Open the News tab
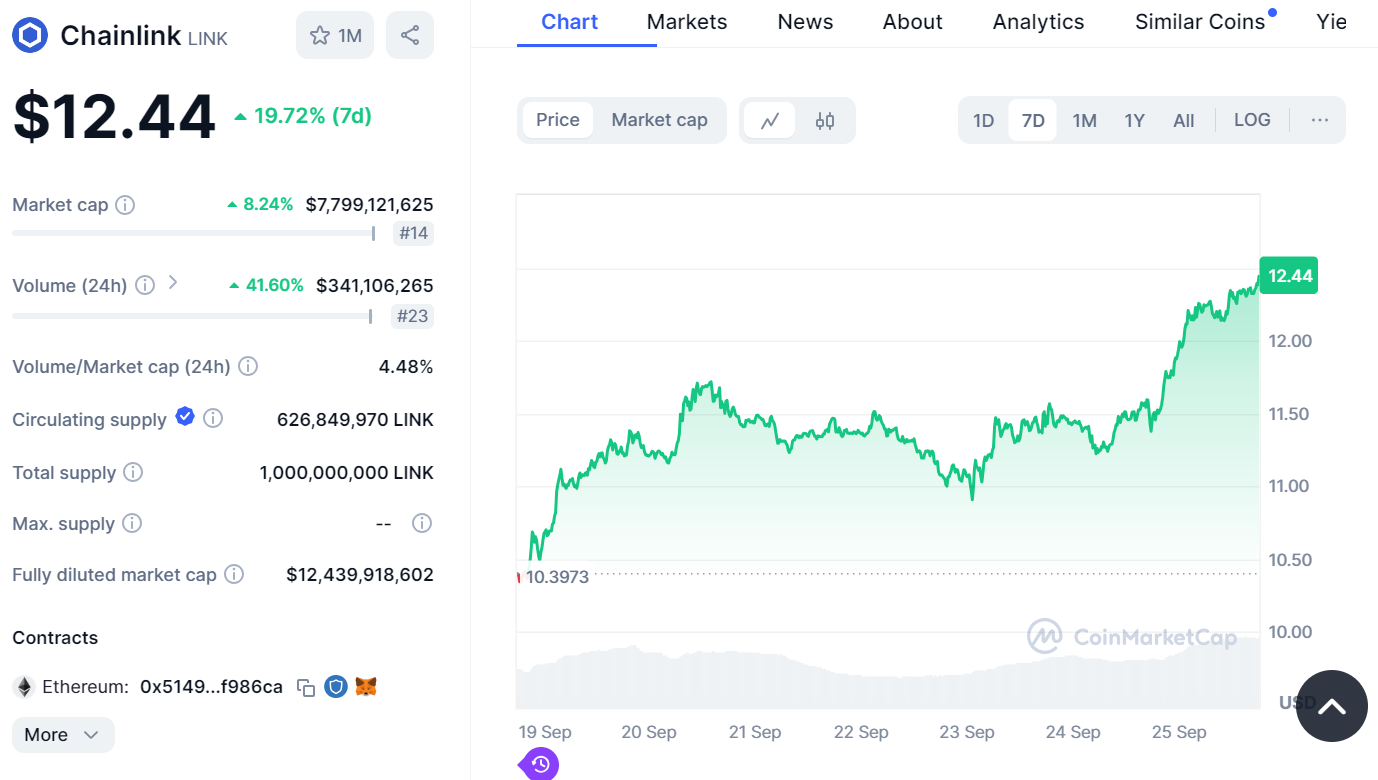The image size is (1378, 780). [x=804, y=21]
